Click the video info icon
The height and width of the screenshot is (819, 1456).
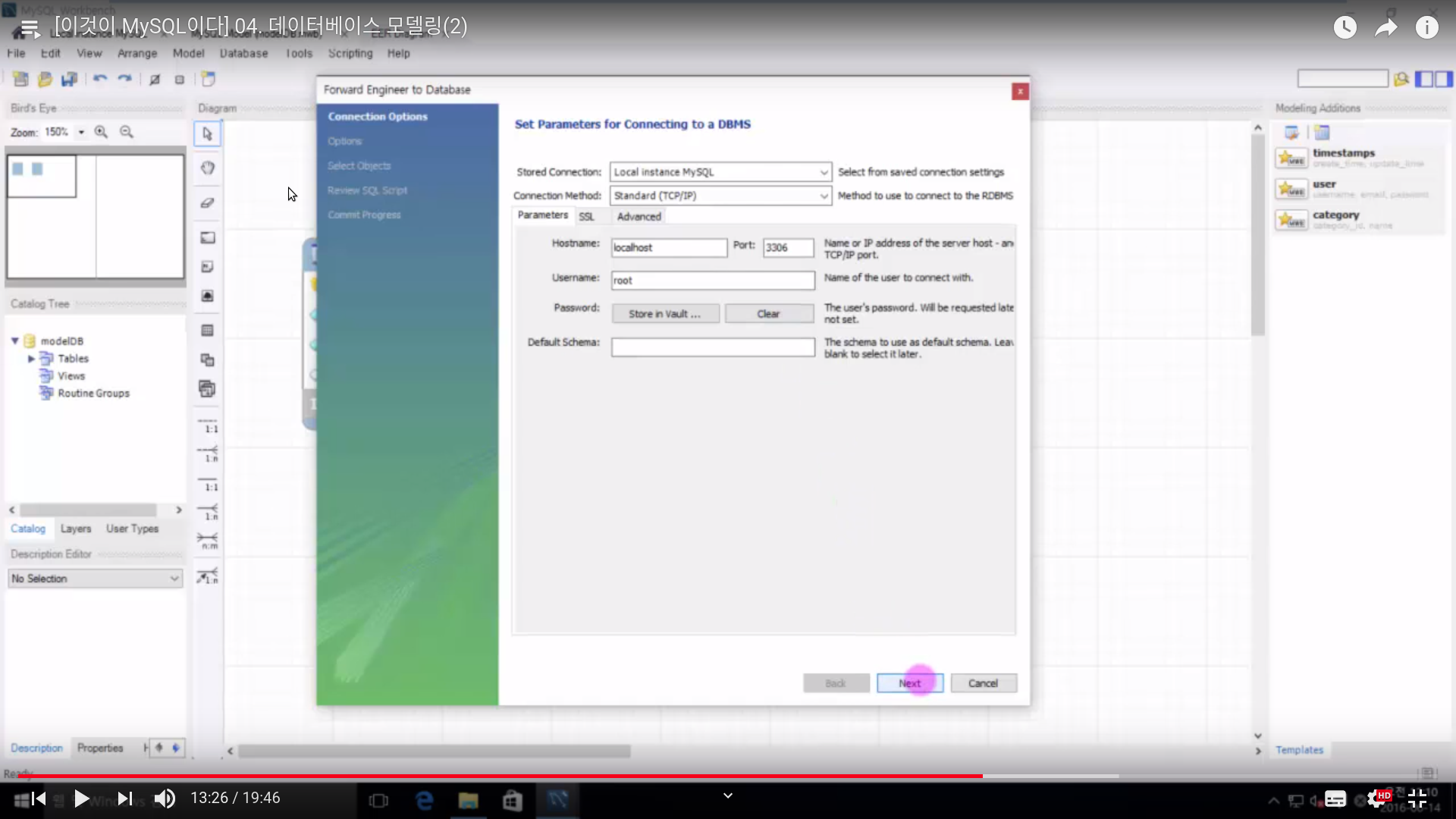click(x=1426, y=28)
